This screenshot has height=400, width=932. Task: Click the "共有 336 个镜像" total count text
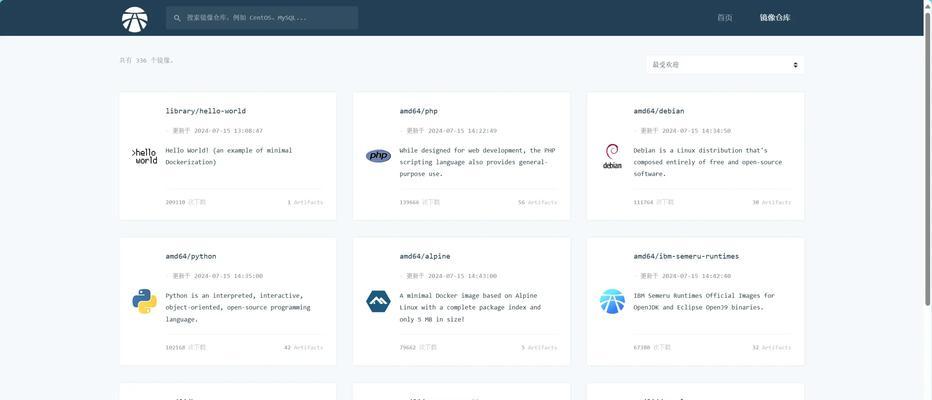pyautogui.click(x=147, y=61)
